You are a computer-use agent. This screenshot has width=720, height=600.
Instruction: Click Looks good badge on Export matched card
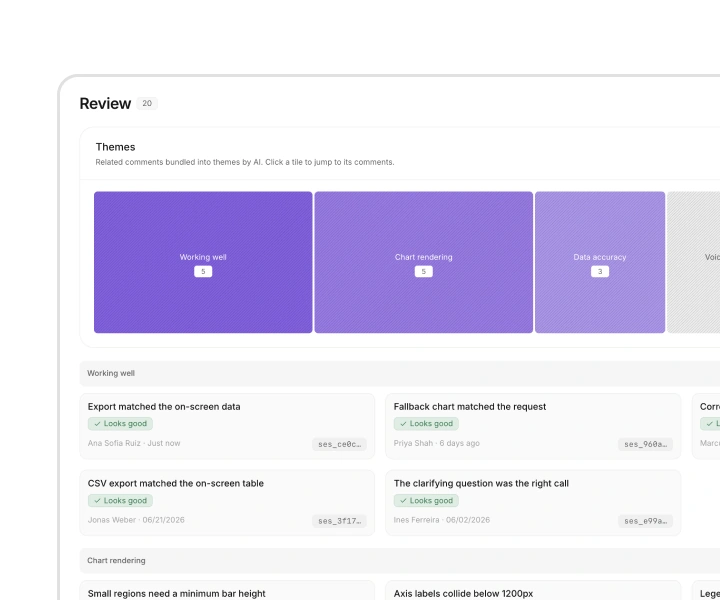[120, 424]
